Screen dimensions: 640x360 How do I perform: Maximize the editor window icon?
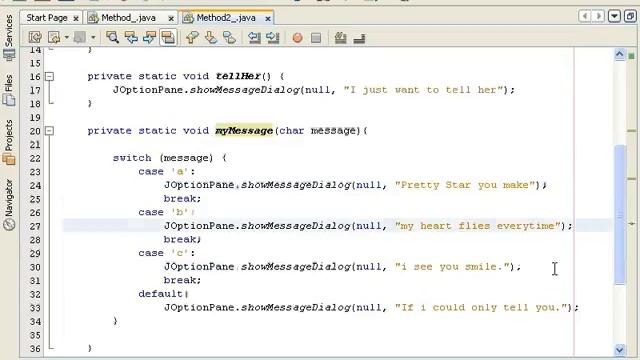click(x=631, y=16)
